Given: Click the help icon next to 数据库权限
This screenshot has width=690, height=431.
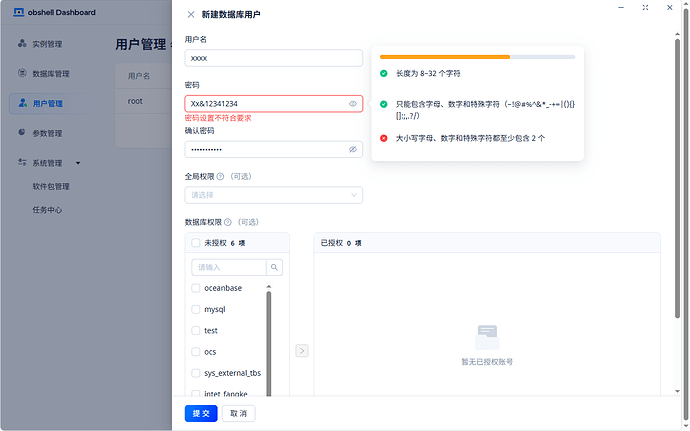Looking at the screenshot, I should pos(228,222).
